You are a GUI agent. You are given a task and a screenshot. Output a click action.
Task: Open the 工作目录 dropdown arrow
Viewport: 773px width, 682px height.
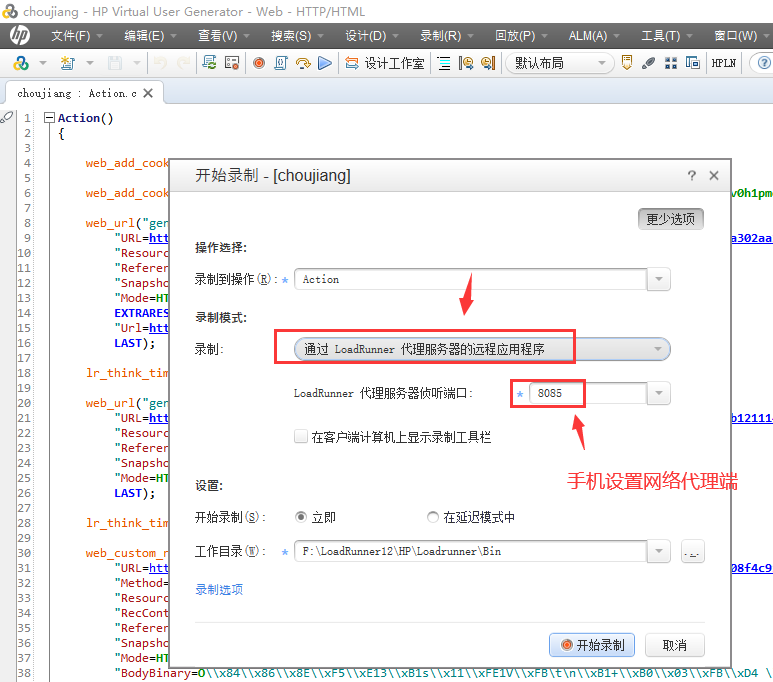click(x=659, y=551)
